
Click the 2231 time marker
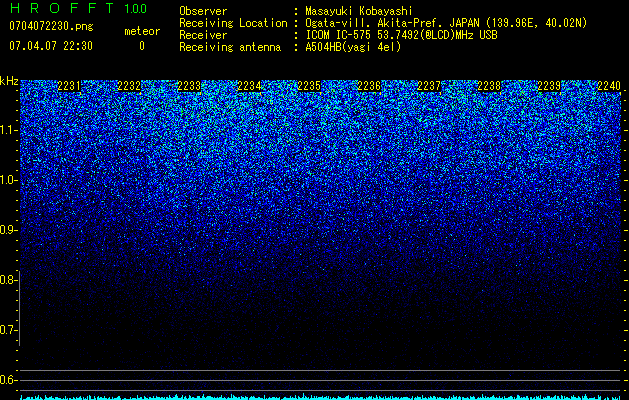[x=69, y=86]
